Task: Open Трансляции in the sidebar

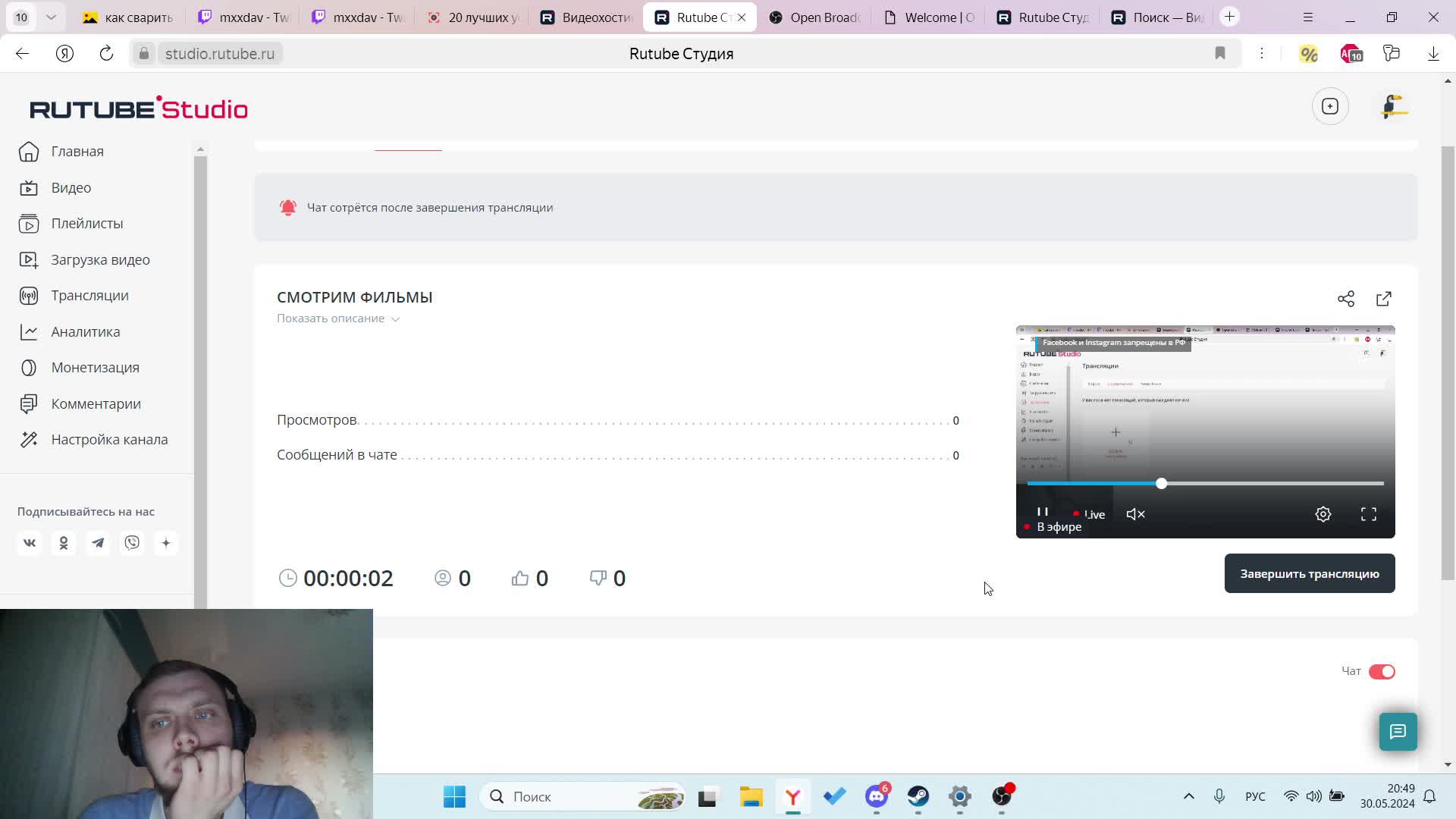Action: (89, 296)
